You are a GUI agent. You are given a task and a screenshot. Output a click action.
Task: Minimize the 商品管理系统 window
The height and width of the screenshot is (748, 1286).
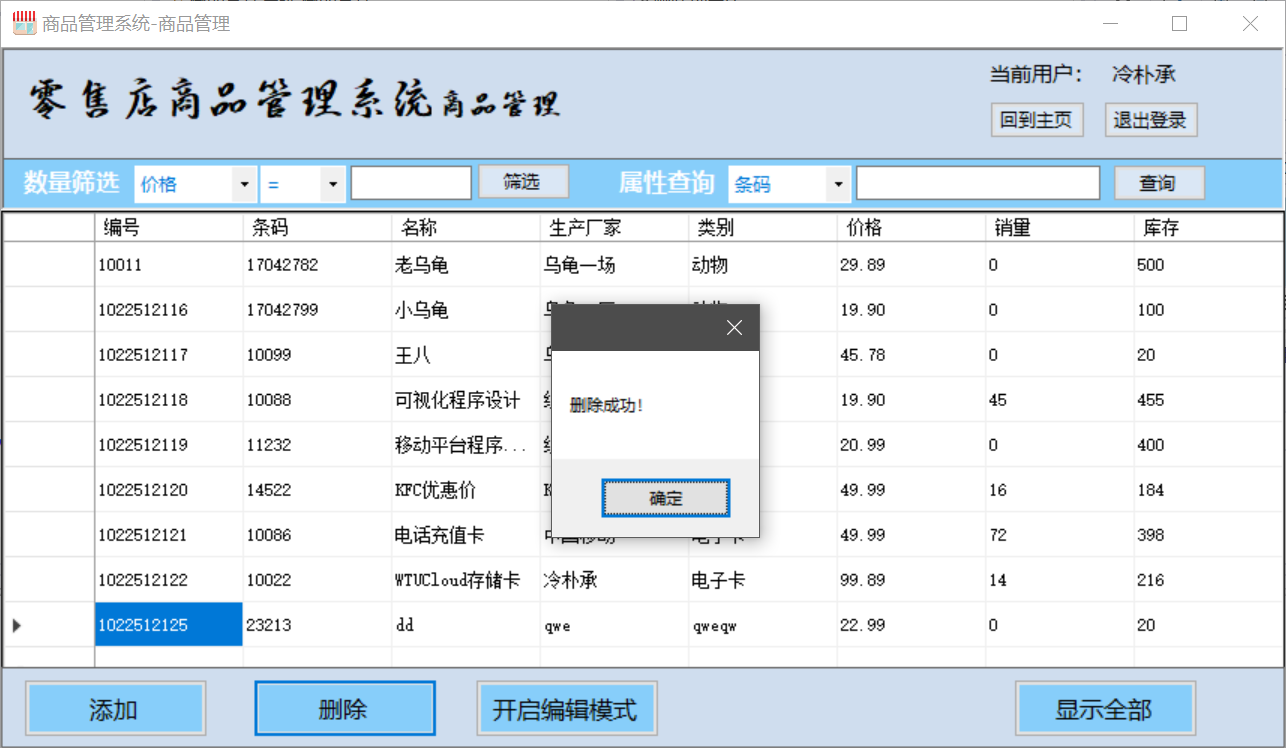coord(1110,23)
